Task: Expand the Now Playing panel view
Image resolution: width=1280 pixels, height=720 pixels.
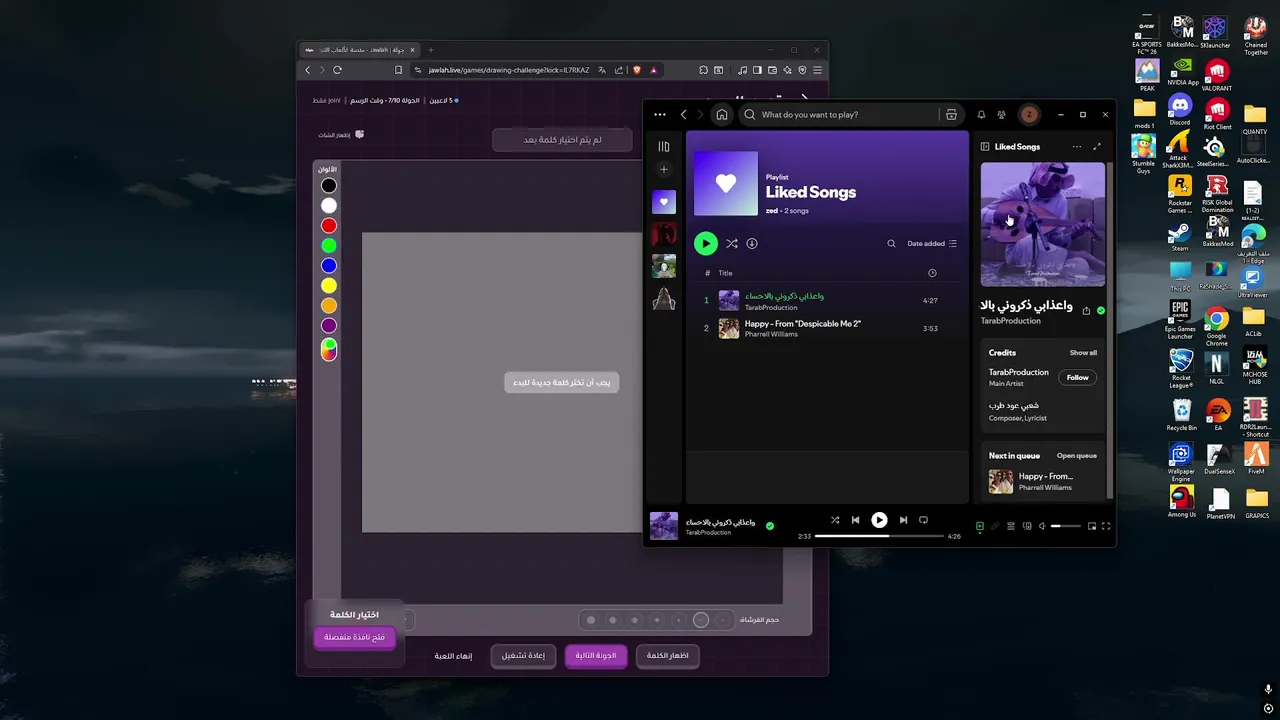Action: 1097,147
